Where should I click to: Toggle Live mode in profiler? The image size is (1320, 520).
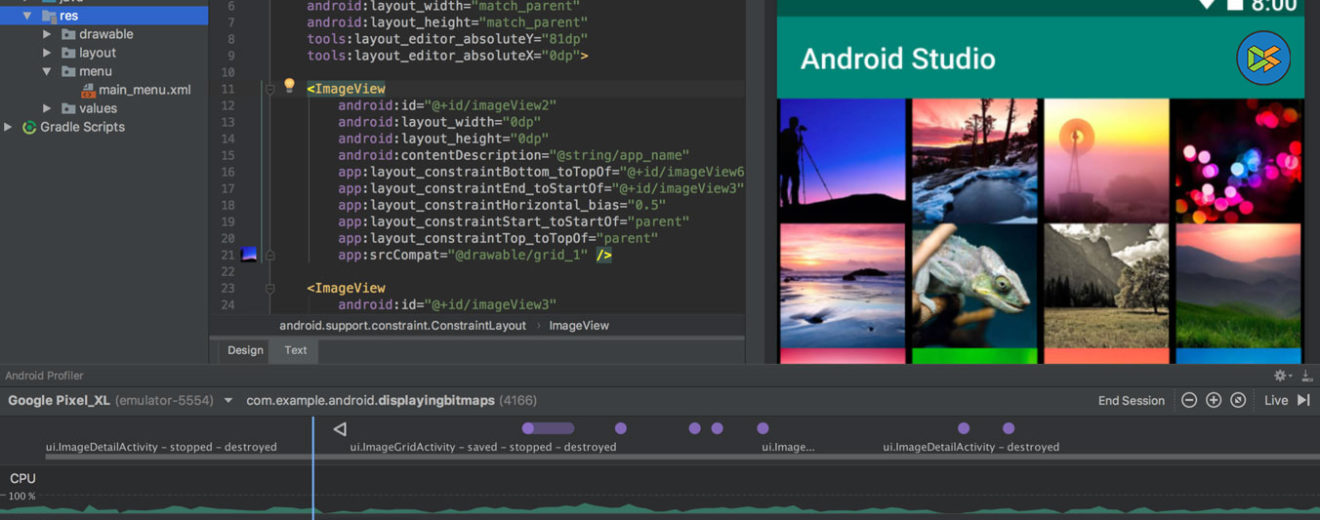pyautogui.click(x=1276, y=400)
